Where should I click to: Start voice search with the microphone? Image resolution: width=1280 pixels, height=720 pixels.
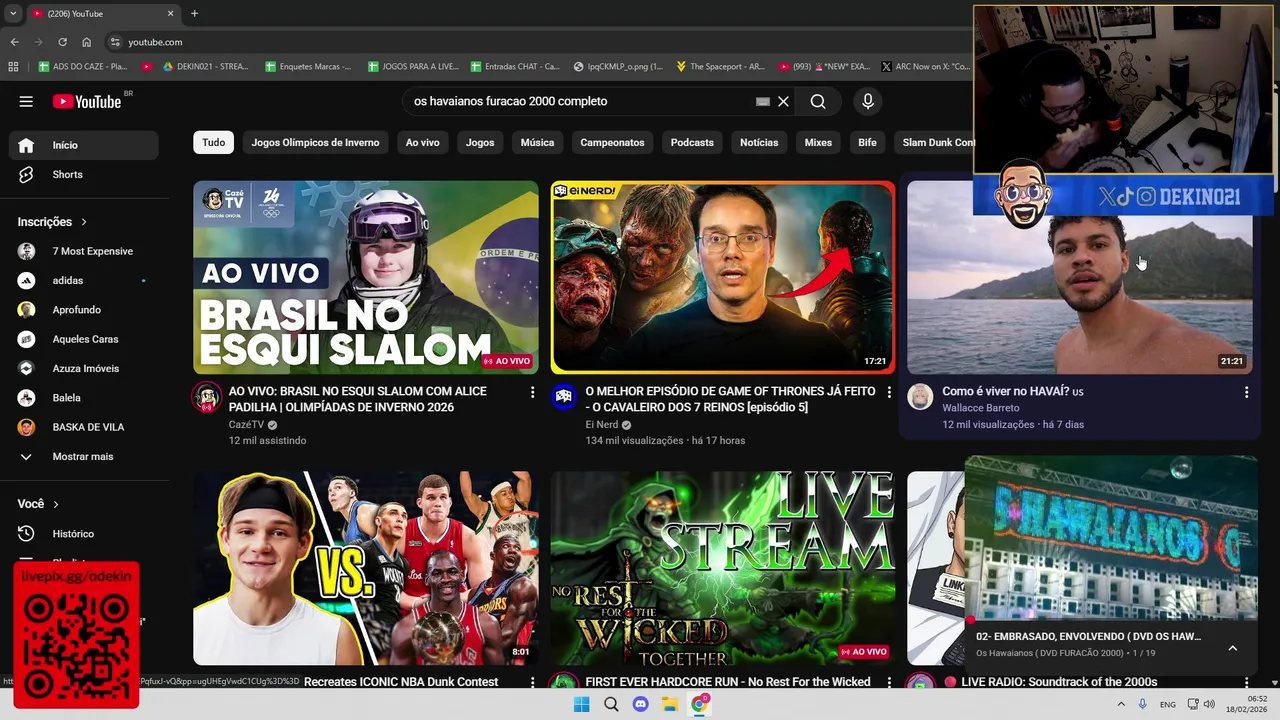click(x=868, y=101)
